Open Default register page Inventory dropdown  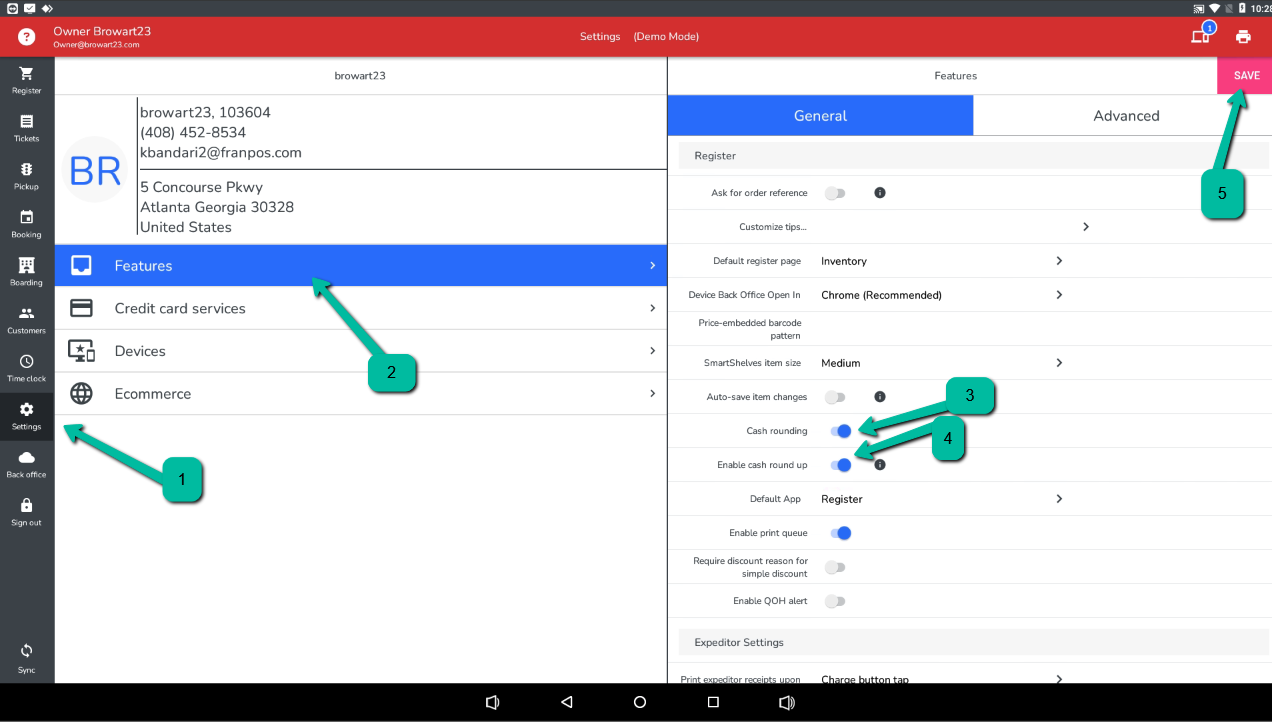940,261
